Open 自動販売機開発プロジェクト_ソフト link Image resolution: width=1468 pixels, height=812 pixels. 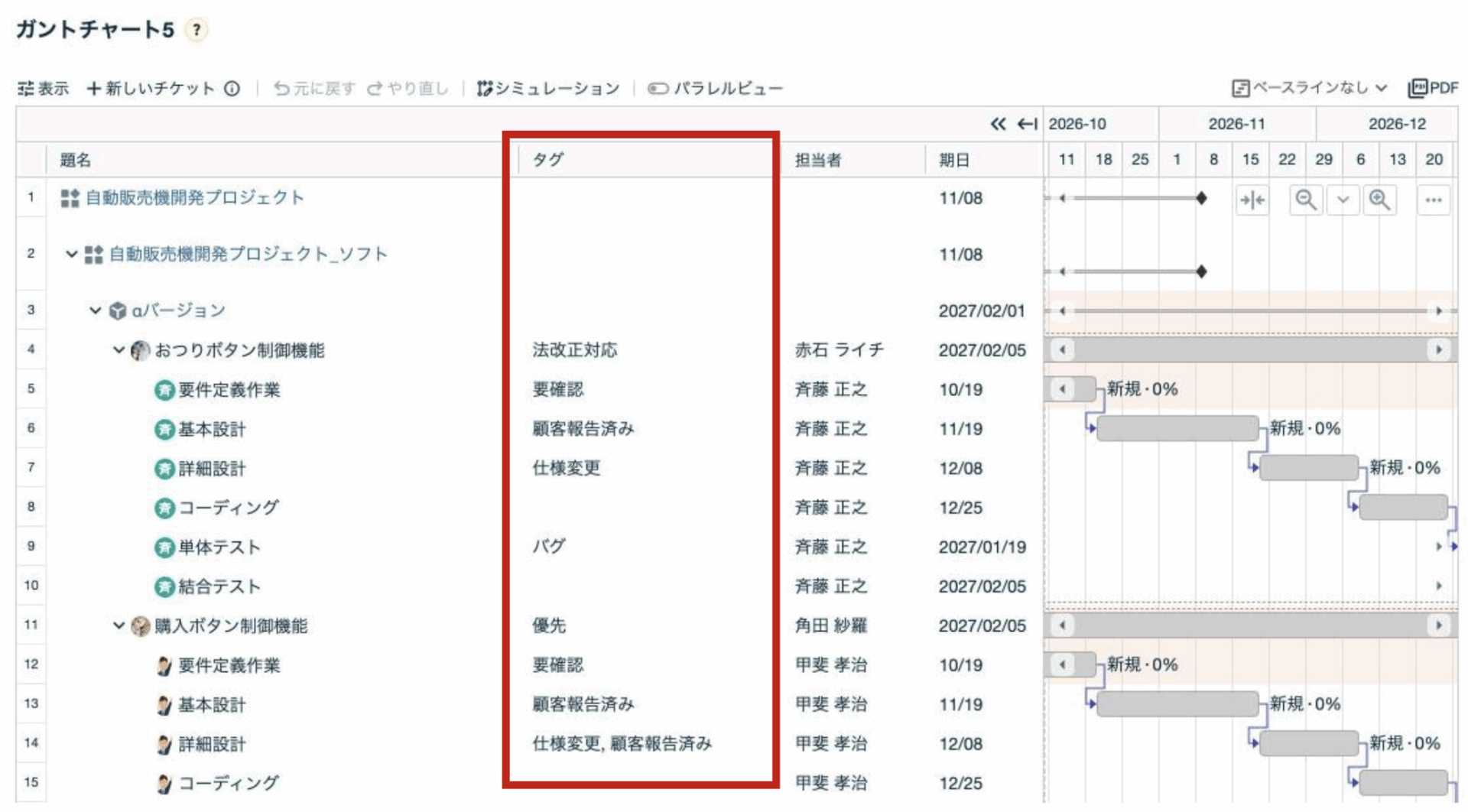248,254
